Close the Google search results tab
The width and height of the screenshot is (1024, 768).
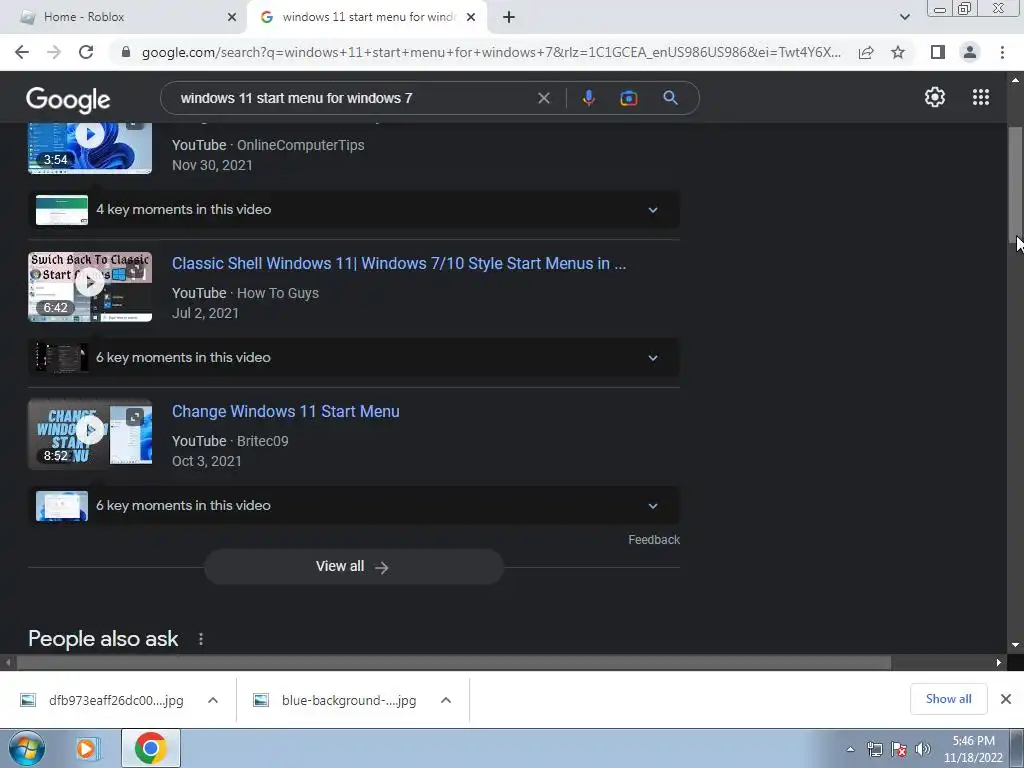pos(471,17)
